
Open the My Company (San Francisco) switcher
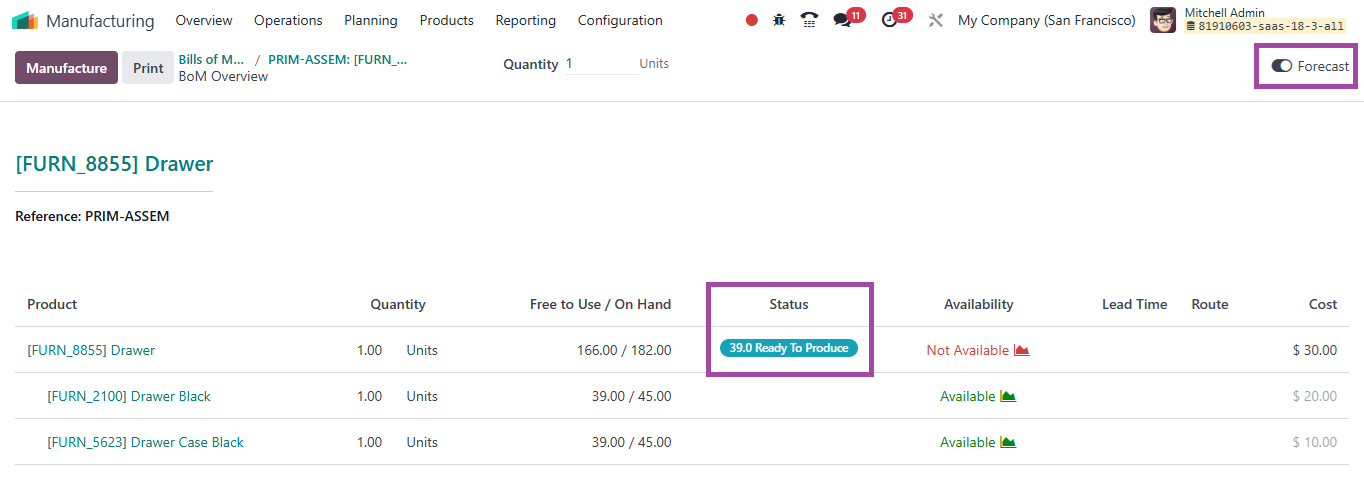click(1046, 20)
